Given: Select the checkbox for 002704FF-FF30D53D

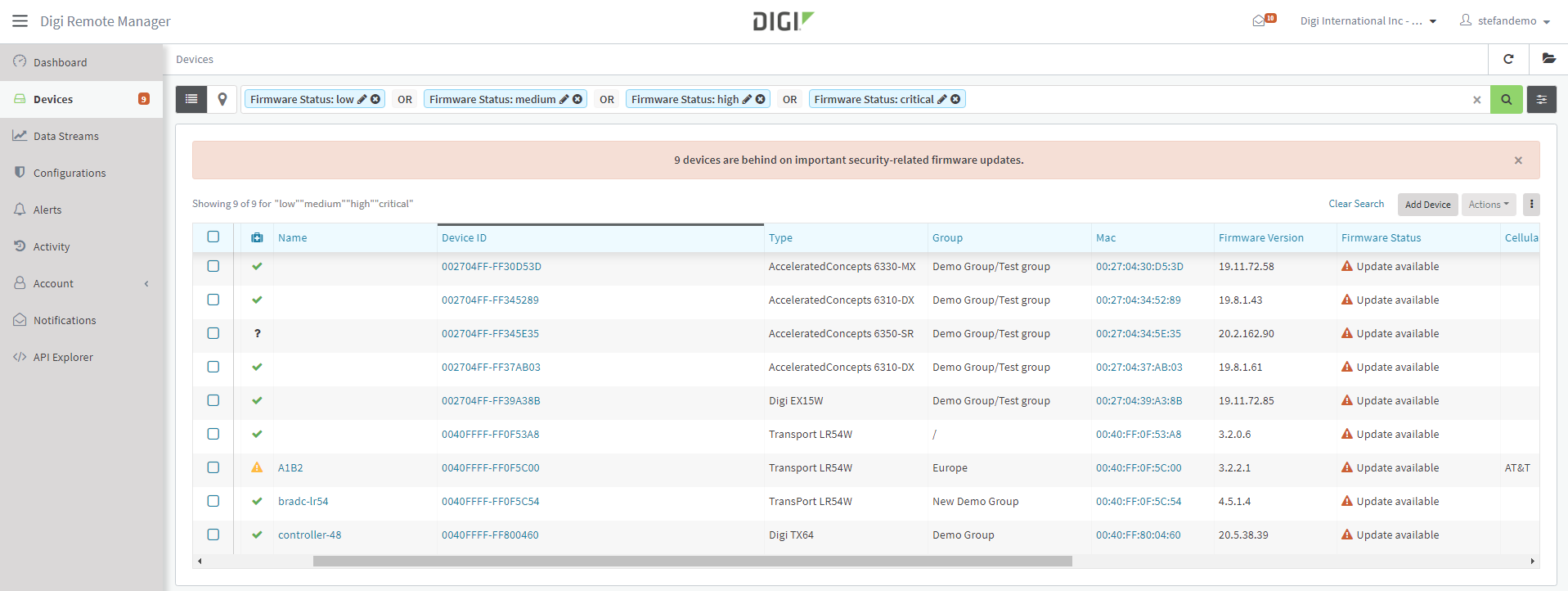Looking at the screenshot, I should 213,266.
